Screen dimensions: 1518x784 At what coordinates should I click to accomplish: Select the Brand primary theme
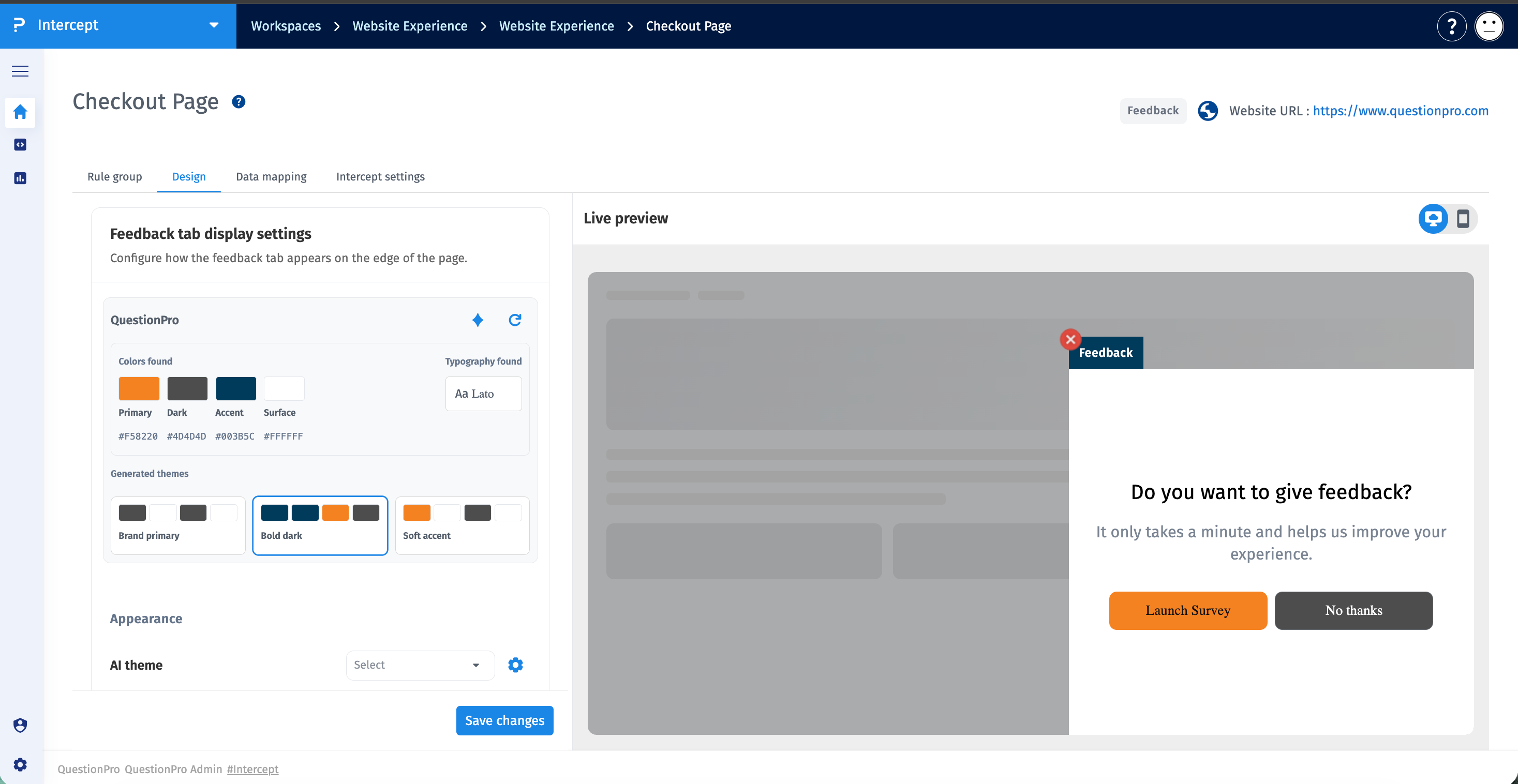[178, 525]
